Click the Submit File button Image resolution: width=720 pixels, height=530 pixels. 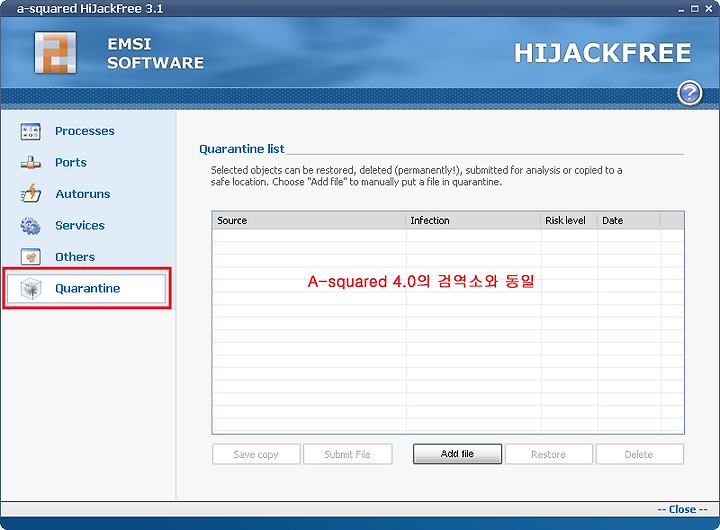(x=348, y=454)
